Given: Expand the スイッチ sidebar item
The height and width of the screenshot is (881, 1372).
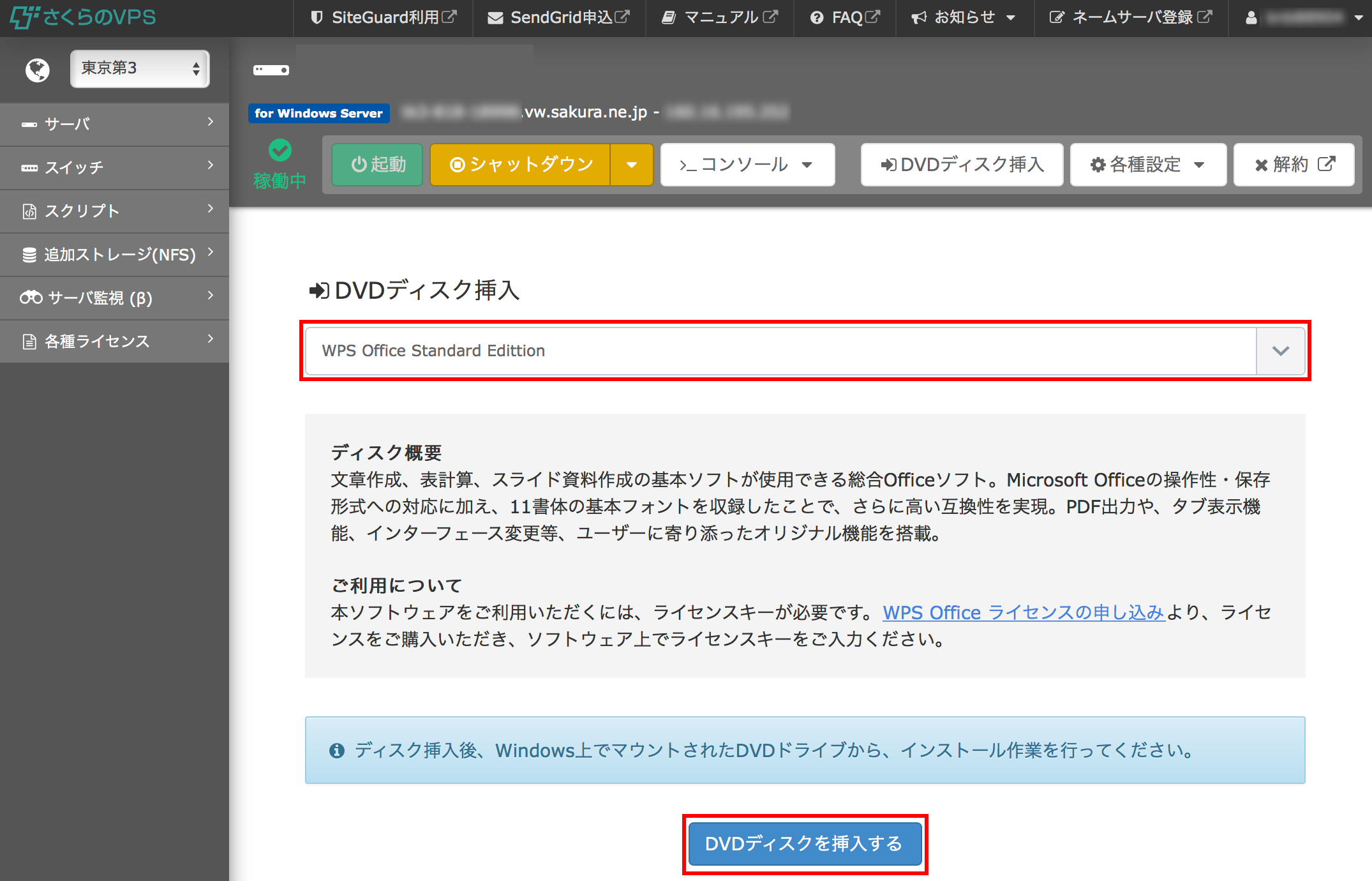Looking at the screenshot, I should 114,167.
